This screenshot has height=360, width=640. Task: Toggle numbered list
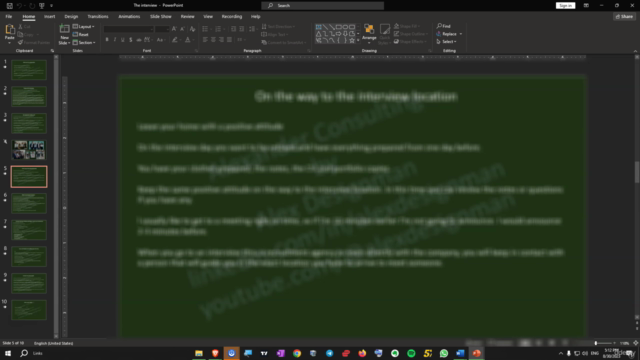pyautogui.click(x=218, y=29)
